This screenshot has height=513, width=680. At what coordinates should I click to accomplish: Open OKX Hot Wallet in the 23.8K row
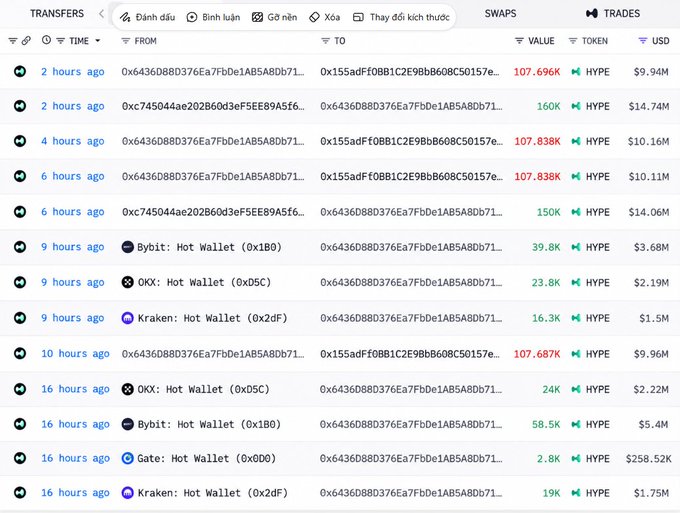(204, 282)
